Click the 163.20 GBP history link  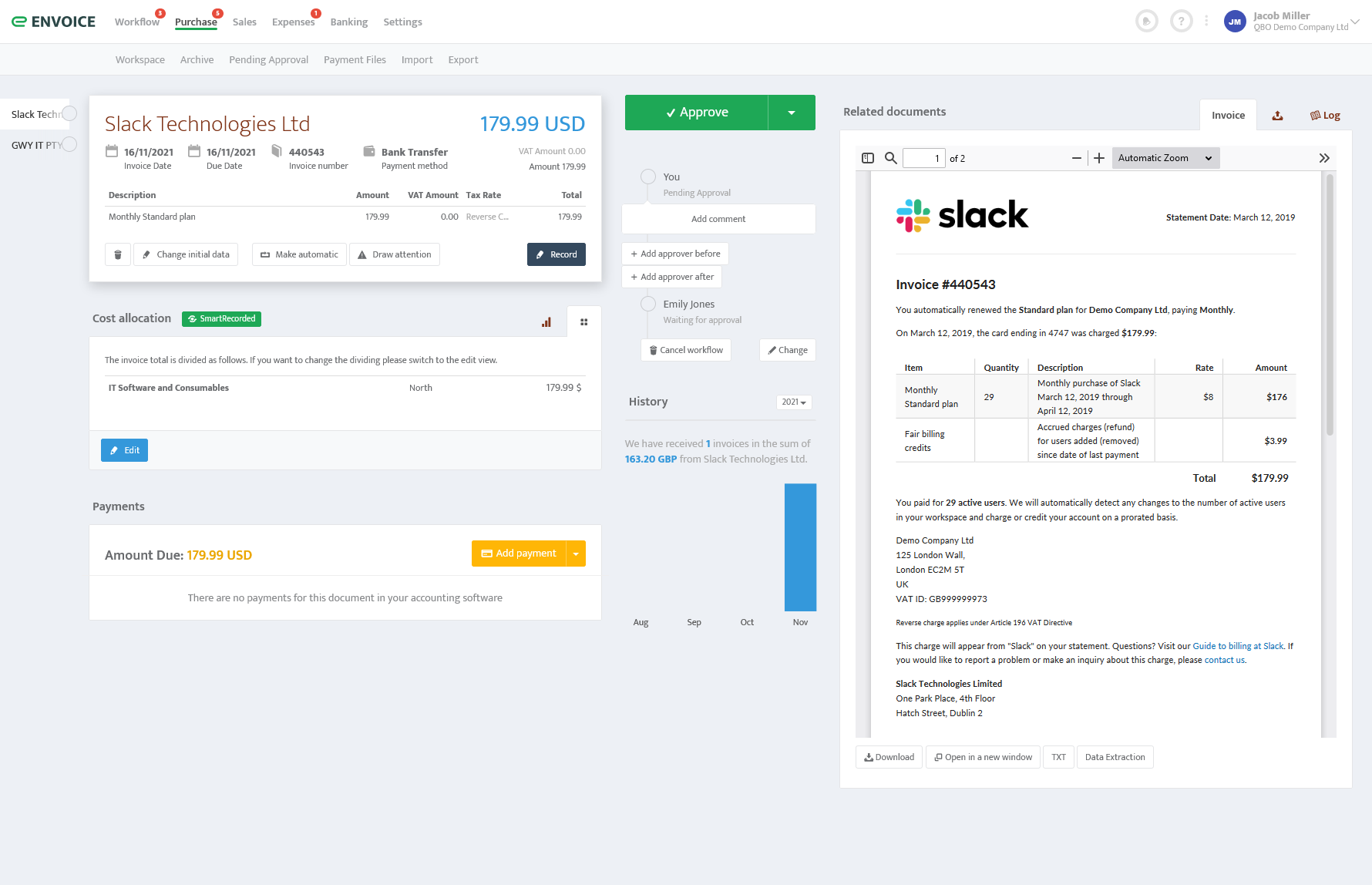click(651, 459)
